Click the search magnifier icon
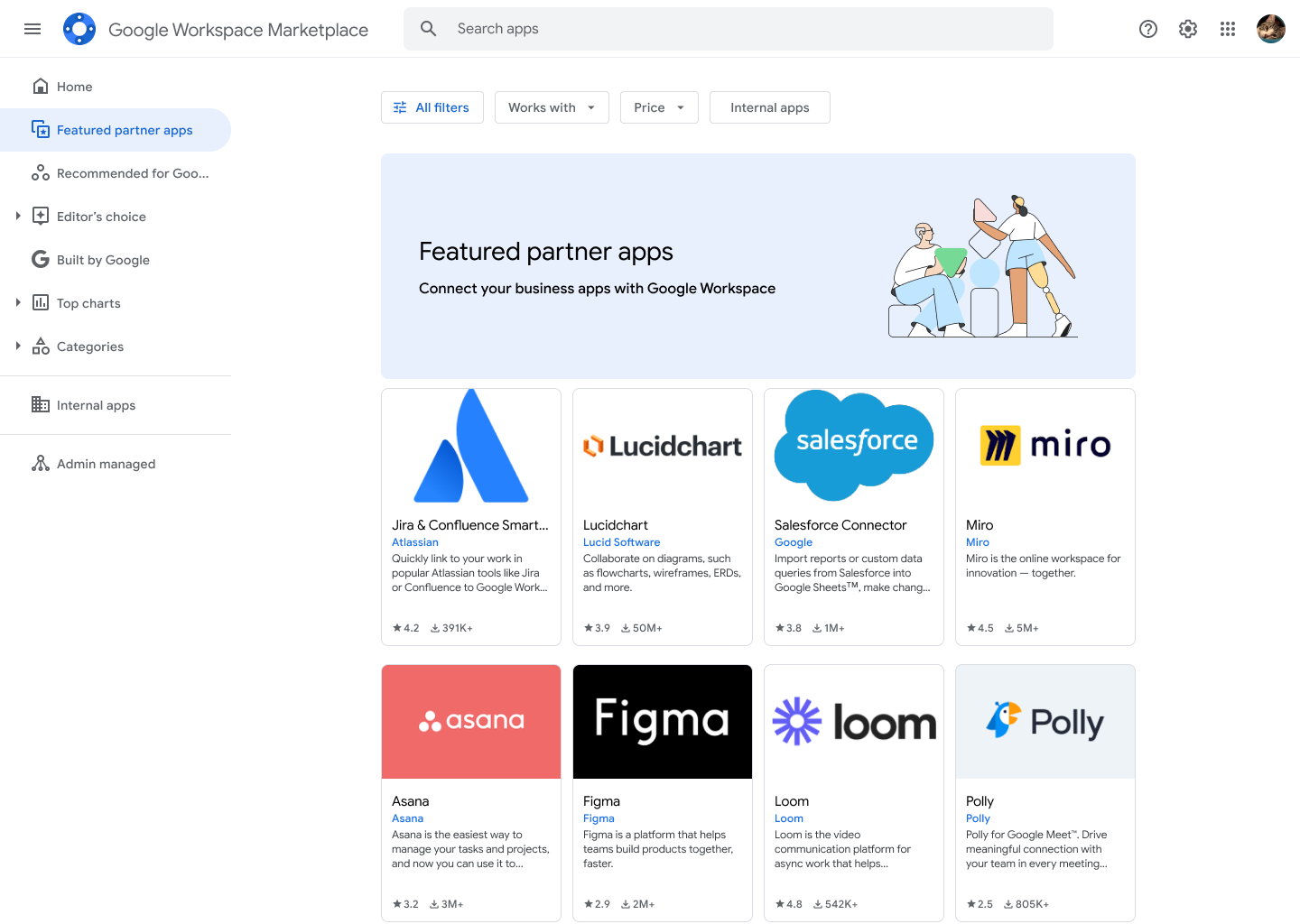 pos(429,29)
